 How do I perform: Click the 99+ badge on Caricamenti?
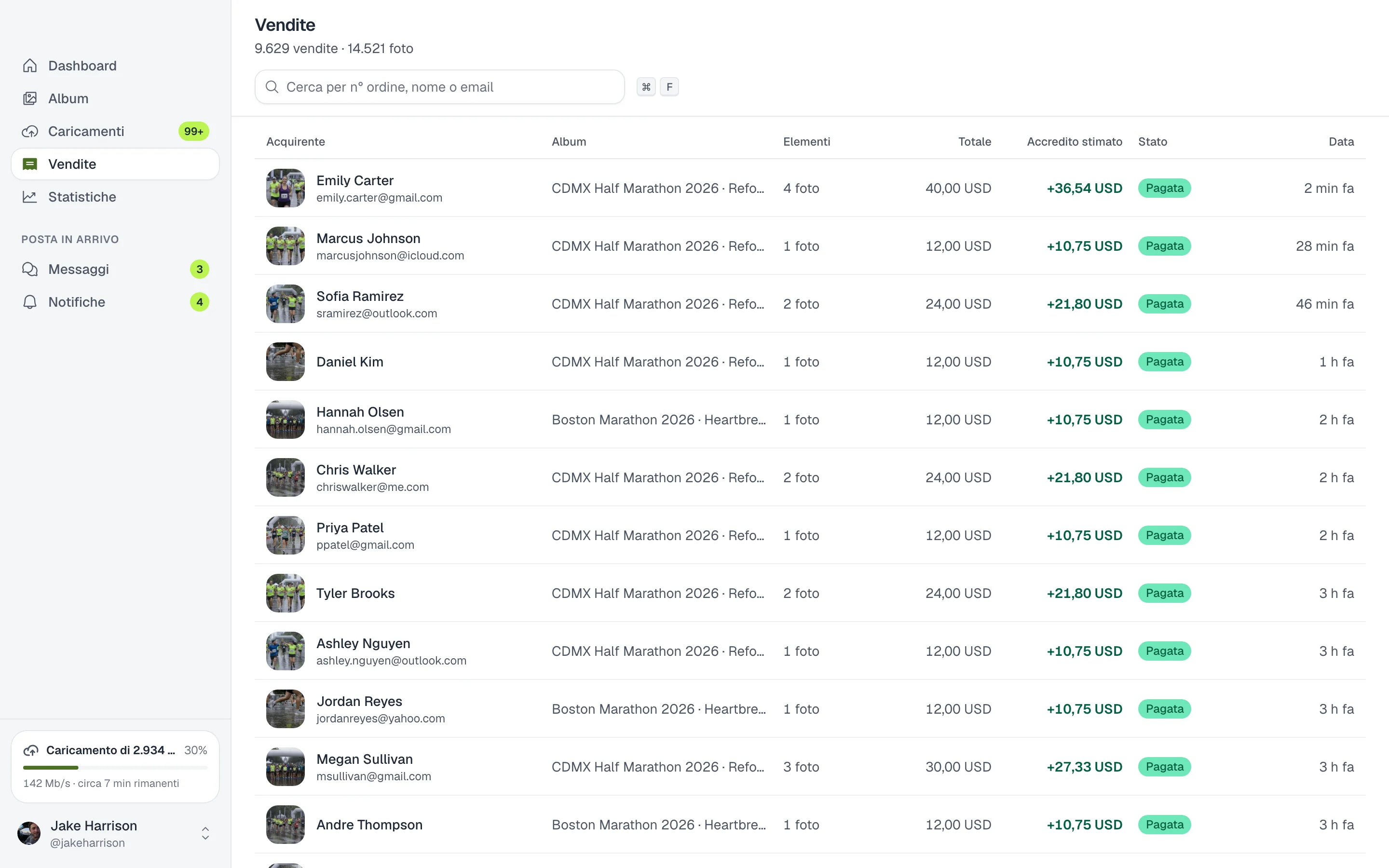click(x=194, y=132)
